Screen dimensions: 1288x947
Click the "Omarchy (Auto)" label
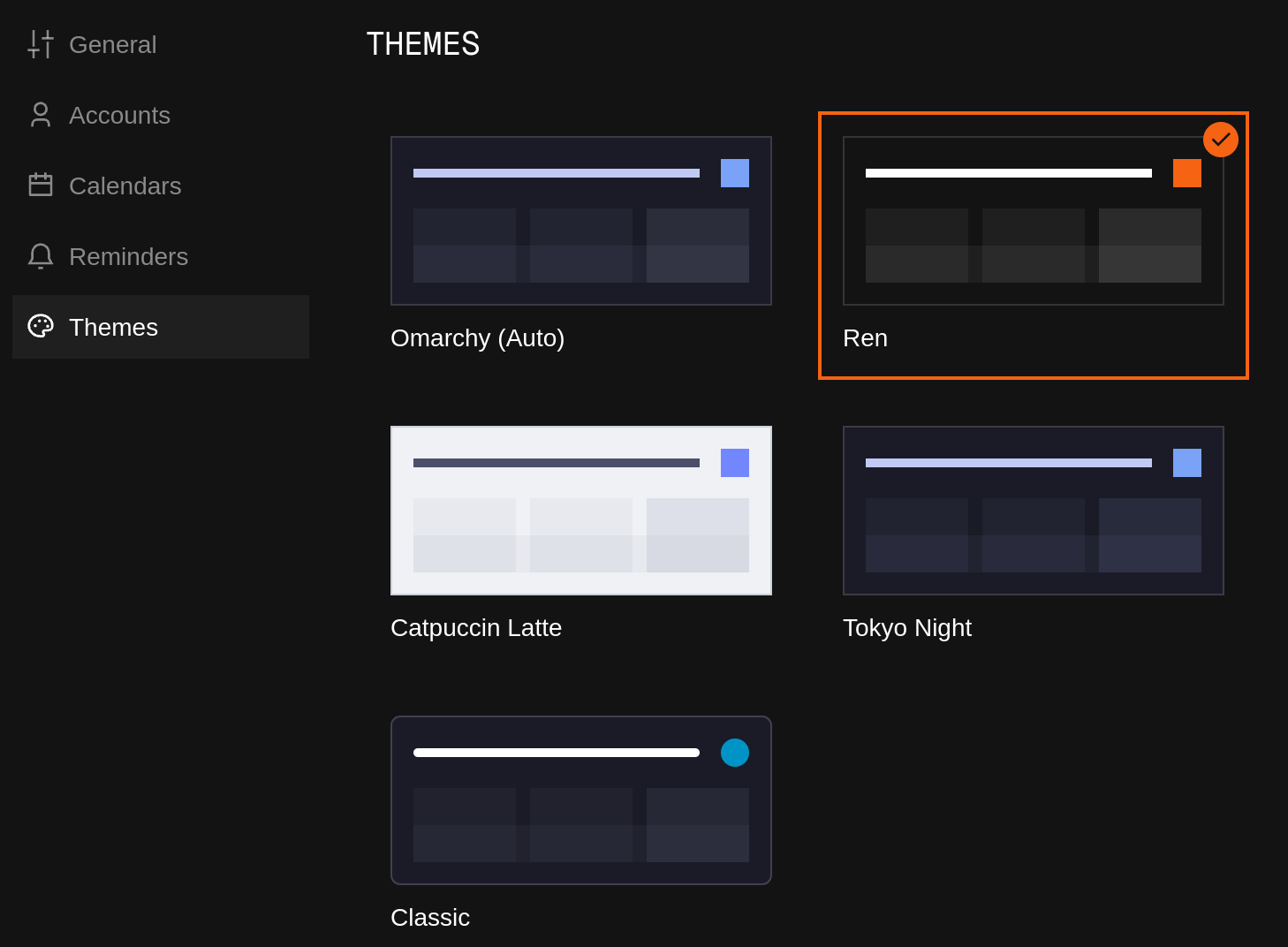point(477,338)
